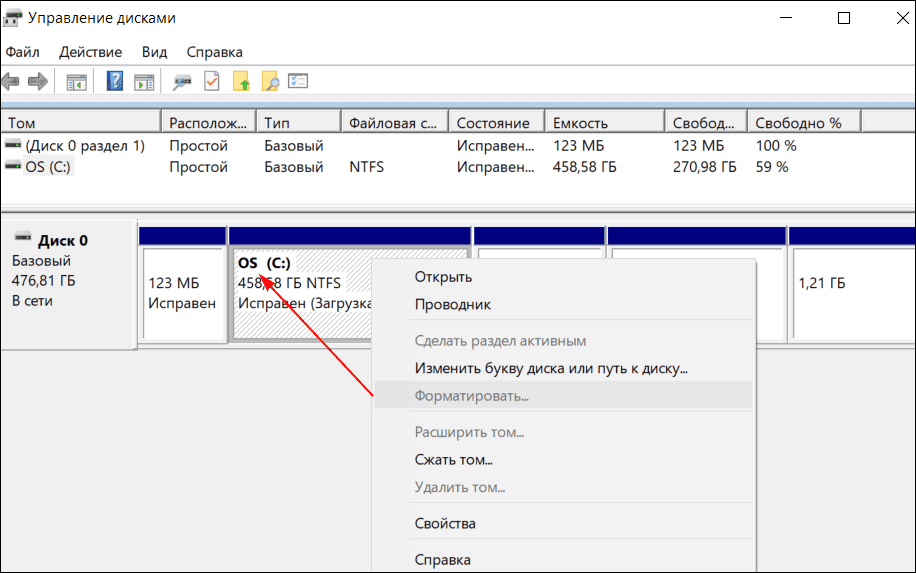This screenshot has height=573, width=916.
Task: Open Help via the blue question mark icon
Action: pos(115,82)
